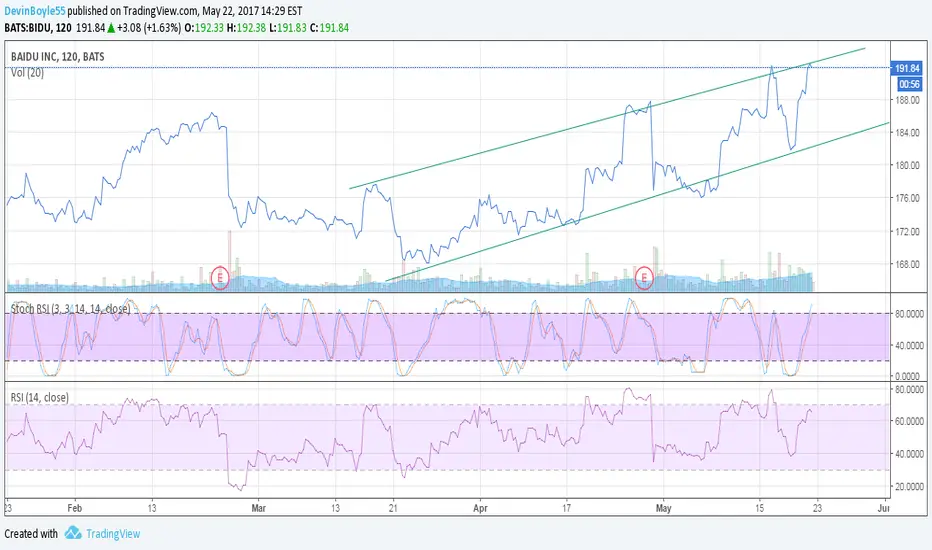Click the 172.00 price axis label
The image size is (932, 550).
pyautogui.click(x=907, y=231)
